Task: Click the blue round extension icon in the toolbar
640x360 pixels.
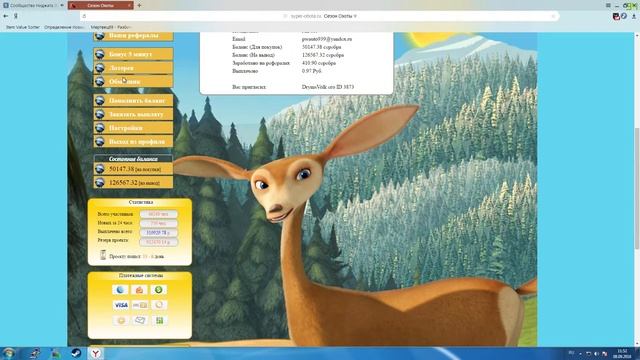Action: click(624, 16)
